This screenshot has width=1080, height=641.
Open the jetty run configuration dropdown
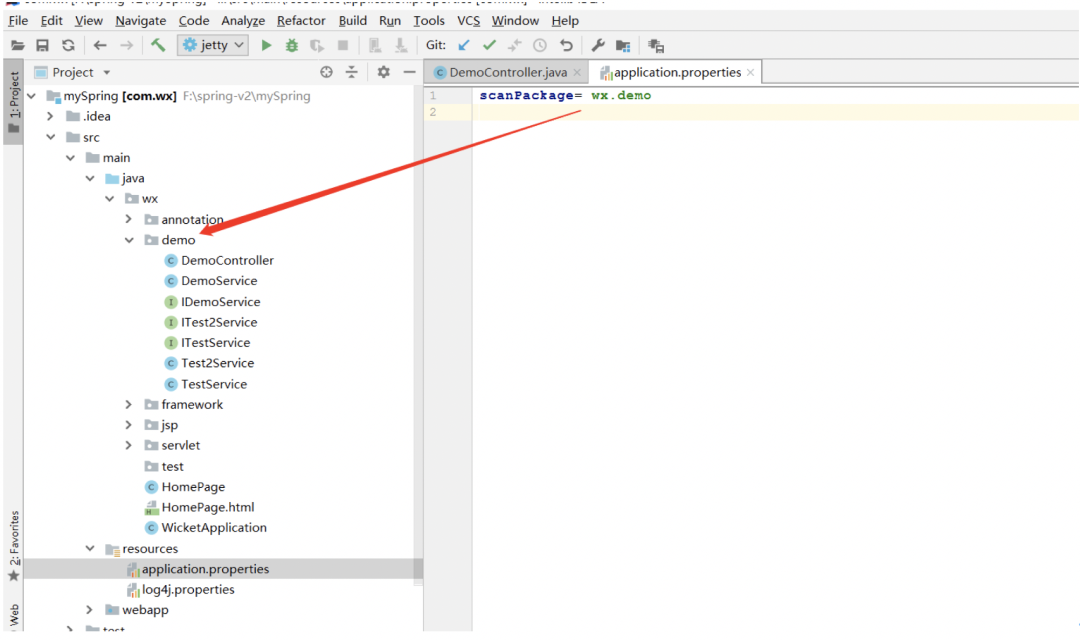[x=213, y=45]
